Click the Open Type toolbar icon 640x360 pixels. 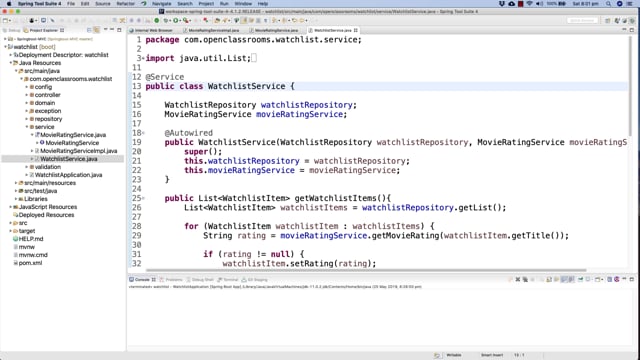tap(217, 20)
